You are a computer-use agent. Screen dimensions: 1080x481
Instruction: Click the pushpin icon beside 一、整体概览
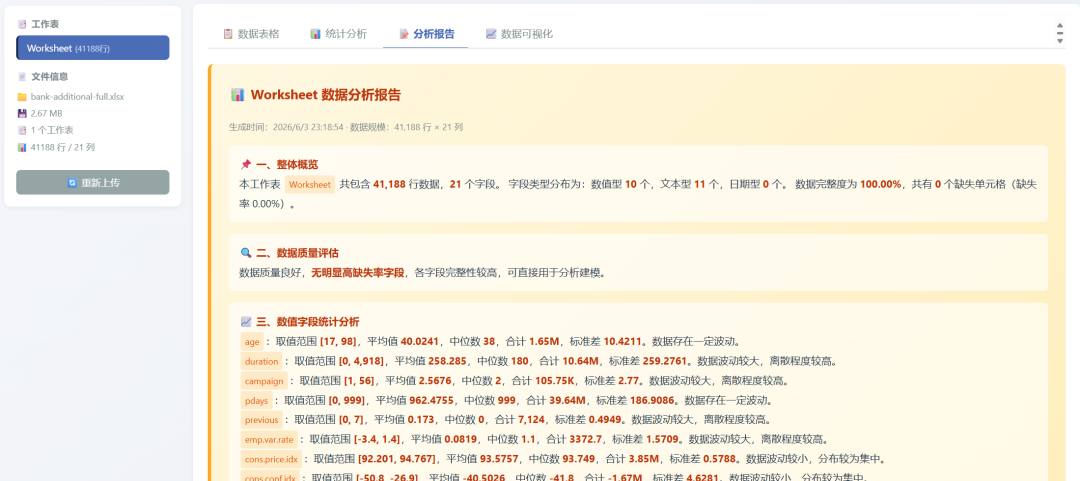pos(245,165)
